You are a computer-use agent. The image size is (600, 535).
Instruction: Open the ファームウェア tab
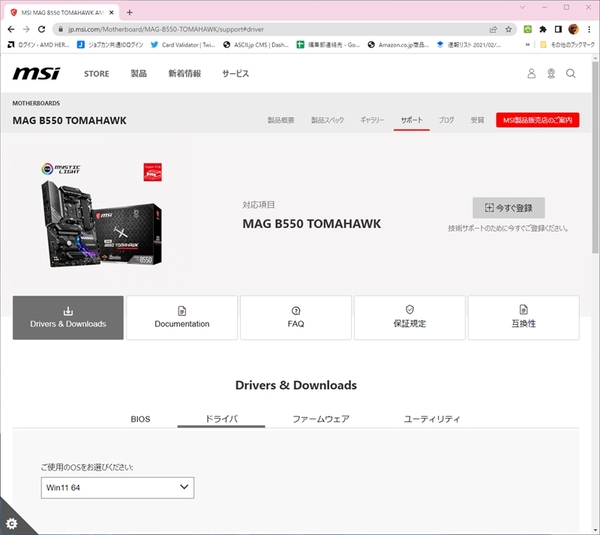coord(320,419)
